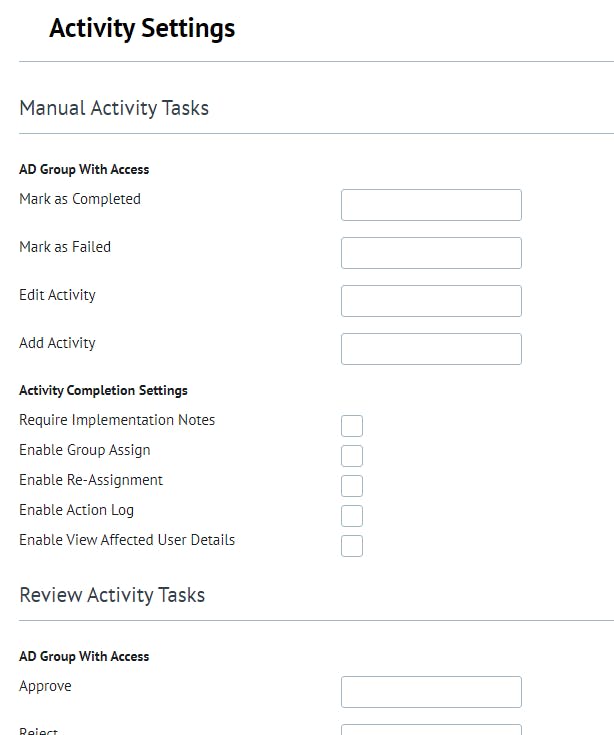Check the Enable Action Log box
614x735 pixels.
click(x=352, y=516)
